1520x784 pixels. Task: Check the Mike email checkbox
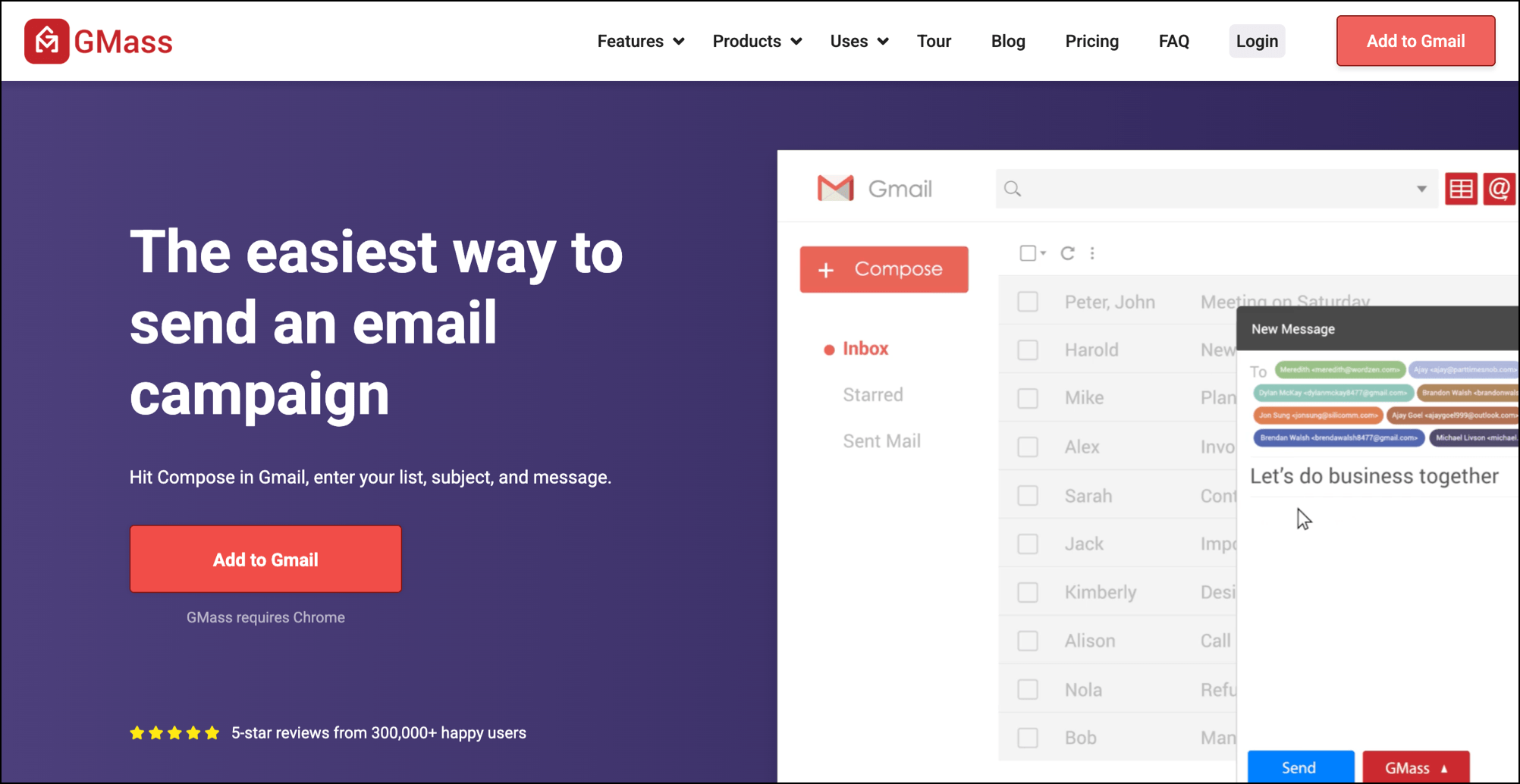coord(1028,398)
